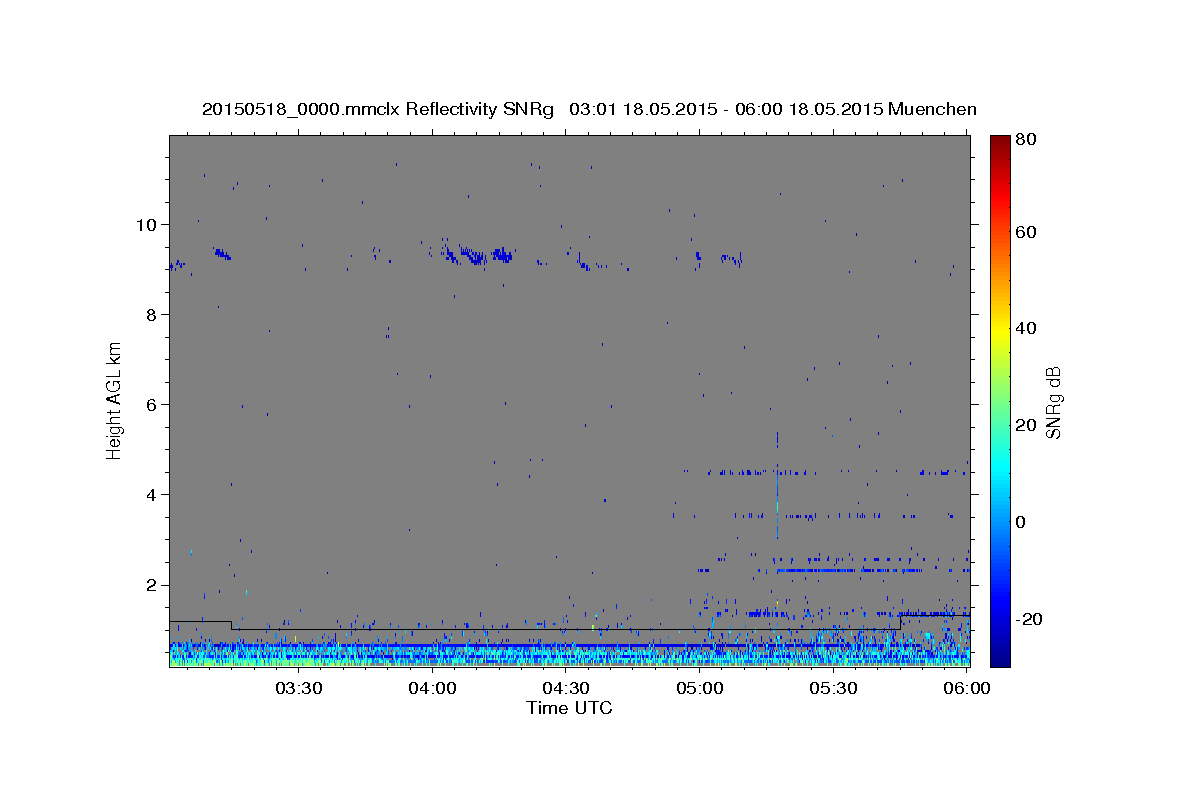Viewport: 1200px width, 800px height.
Task: Click the height axis label 6
Action: pos(151,405)
